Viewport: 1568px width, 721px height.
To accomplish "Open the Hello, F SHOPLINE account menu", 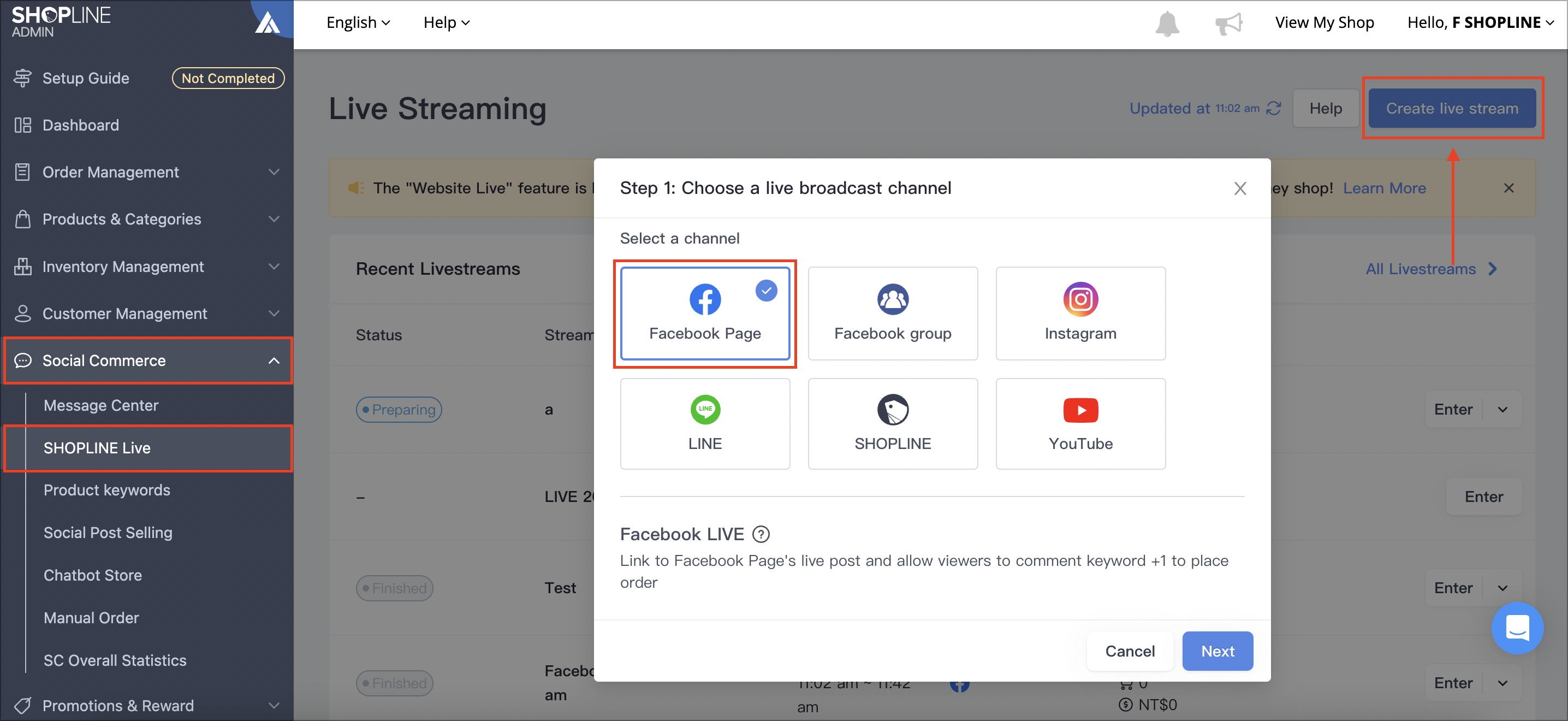I will tap(1480, 22).
